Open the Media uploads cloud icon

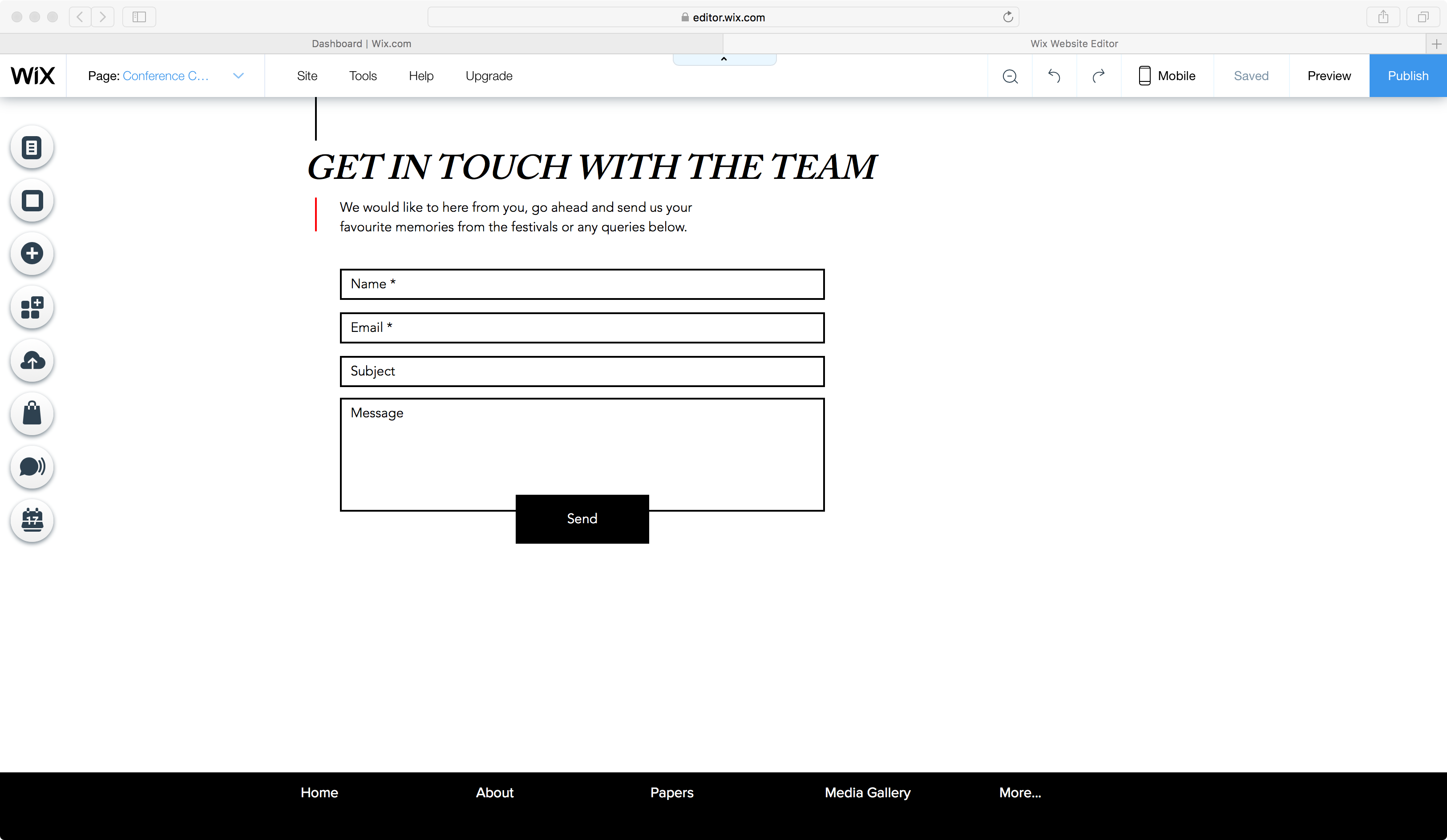tap(32, 360)
